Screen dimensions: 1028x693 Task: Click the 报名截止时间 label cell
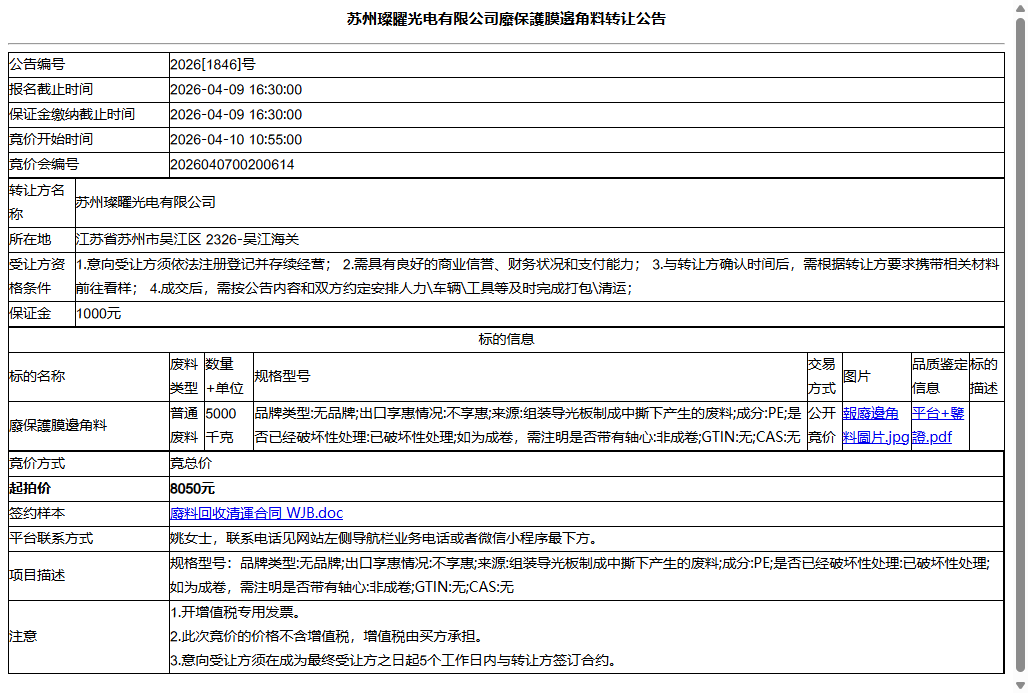89,89
